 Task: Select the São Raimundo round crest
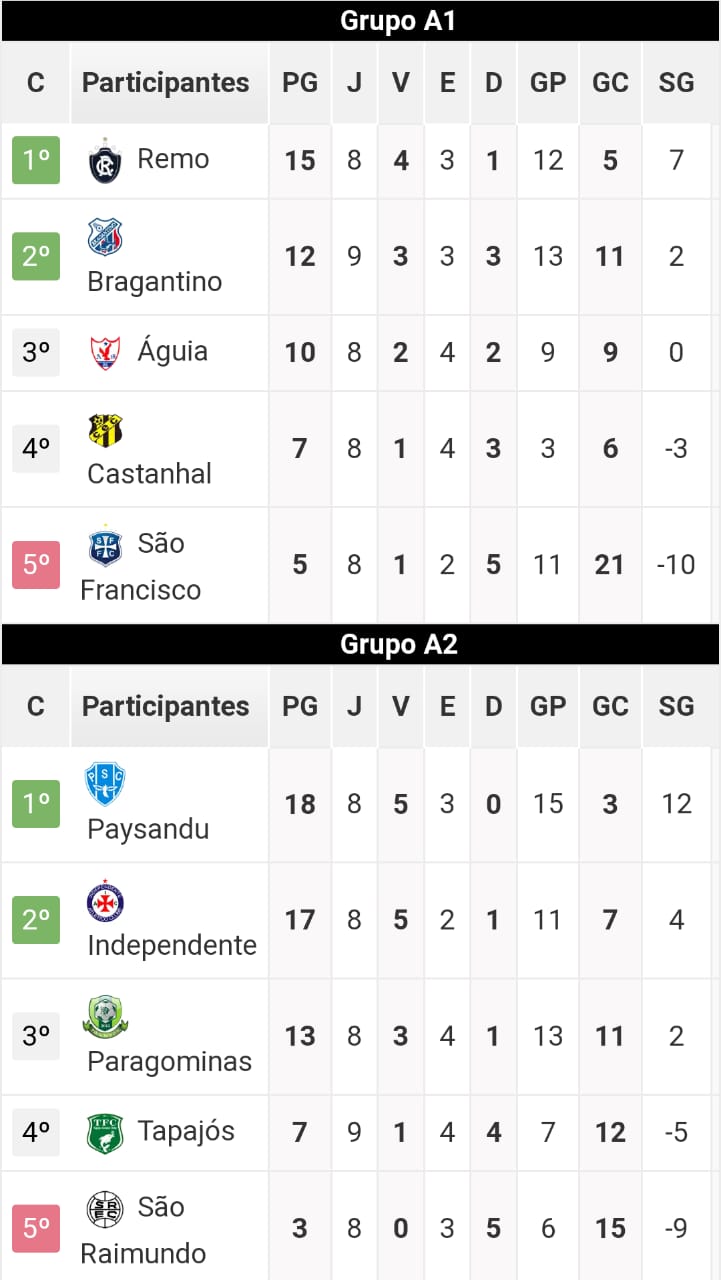tap(105, 1209)
